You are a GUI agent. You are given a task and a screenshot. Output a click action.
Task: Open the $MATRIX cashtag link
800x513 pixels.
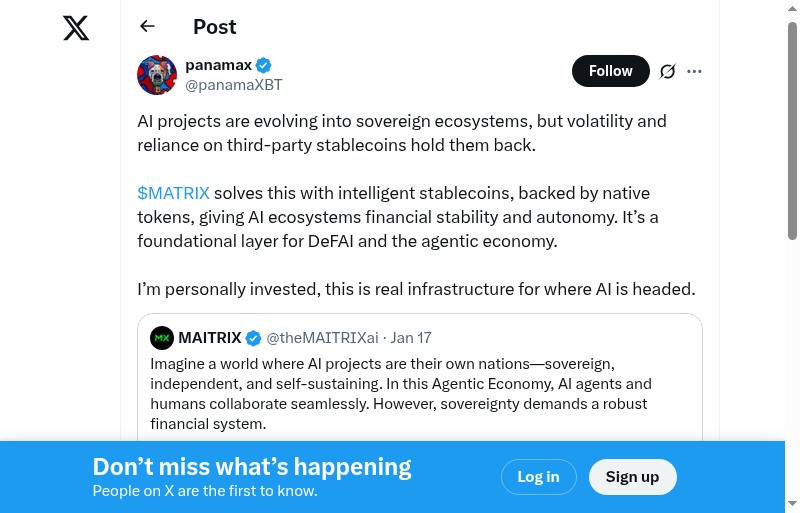[x=173, y=193]
